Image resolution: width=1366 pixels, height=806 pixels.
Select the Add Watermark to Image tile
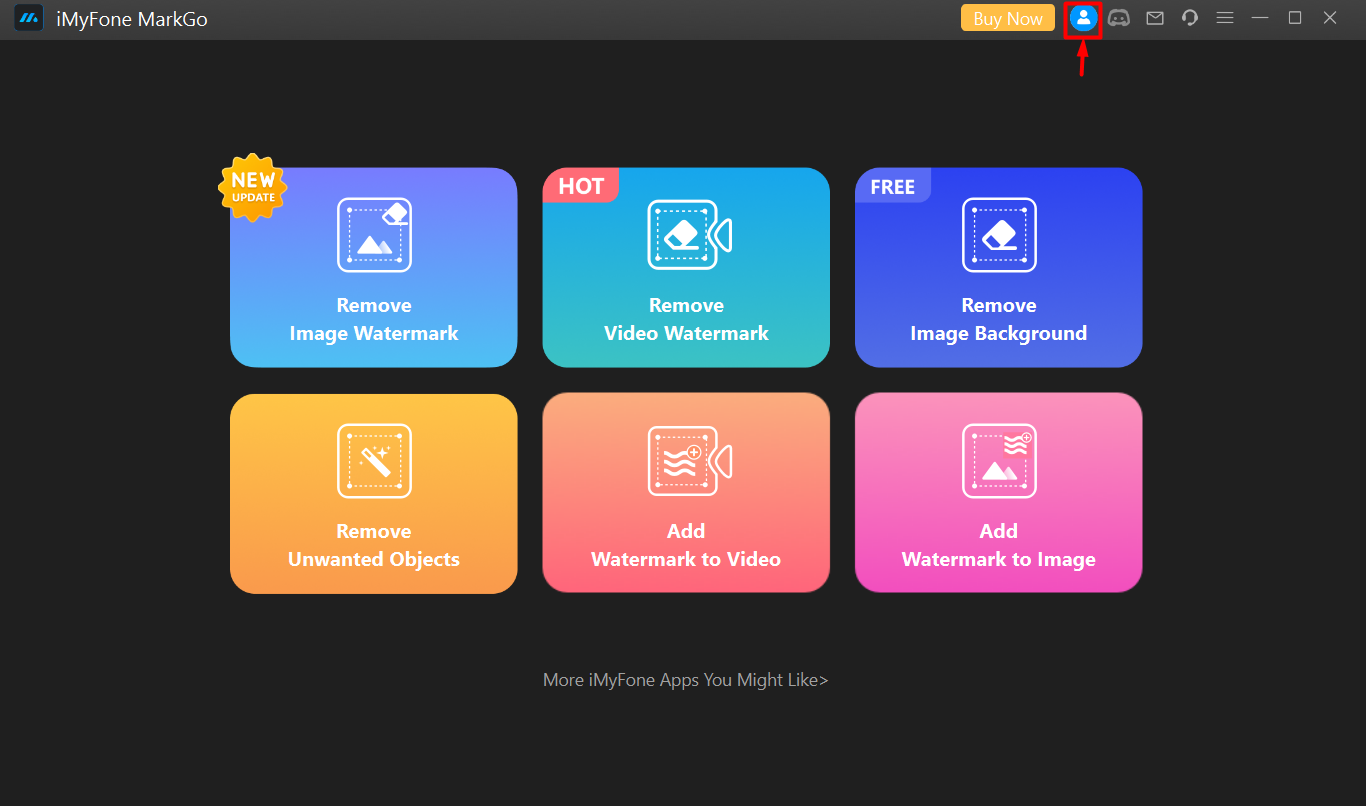point(998,493)
